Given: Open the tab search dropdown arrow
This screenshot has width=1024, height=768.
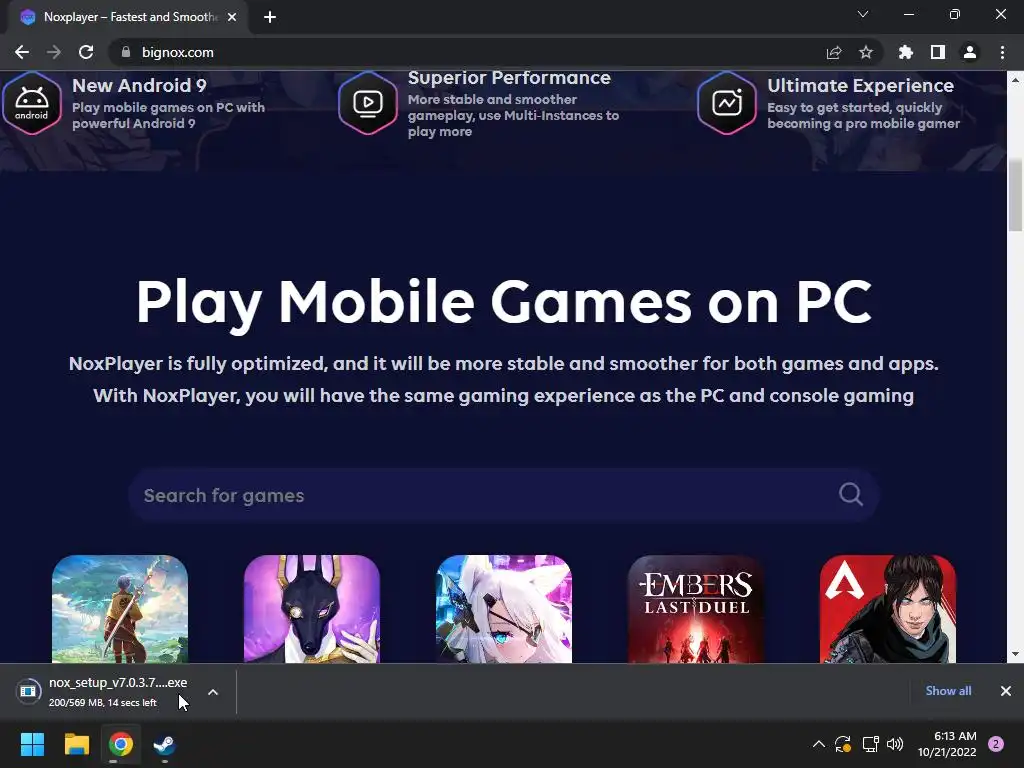Looking at the screenshot, I should coord(863,14).
